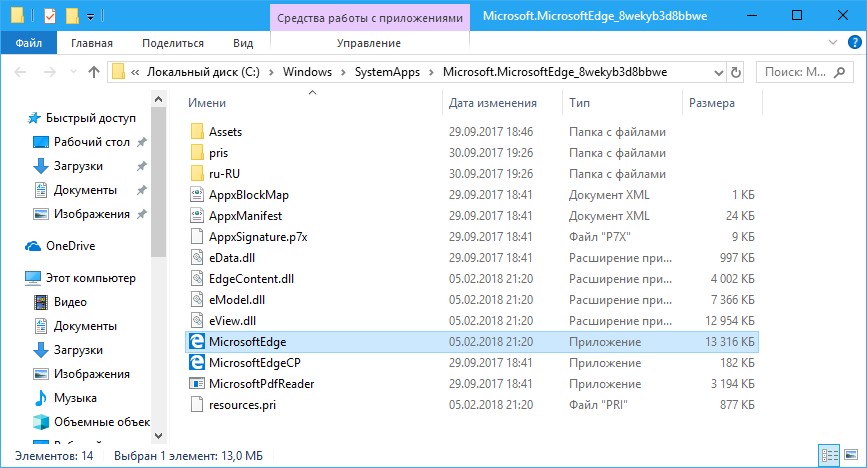
Task: Open the Файл menu
Action: (x=29, y=43)
